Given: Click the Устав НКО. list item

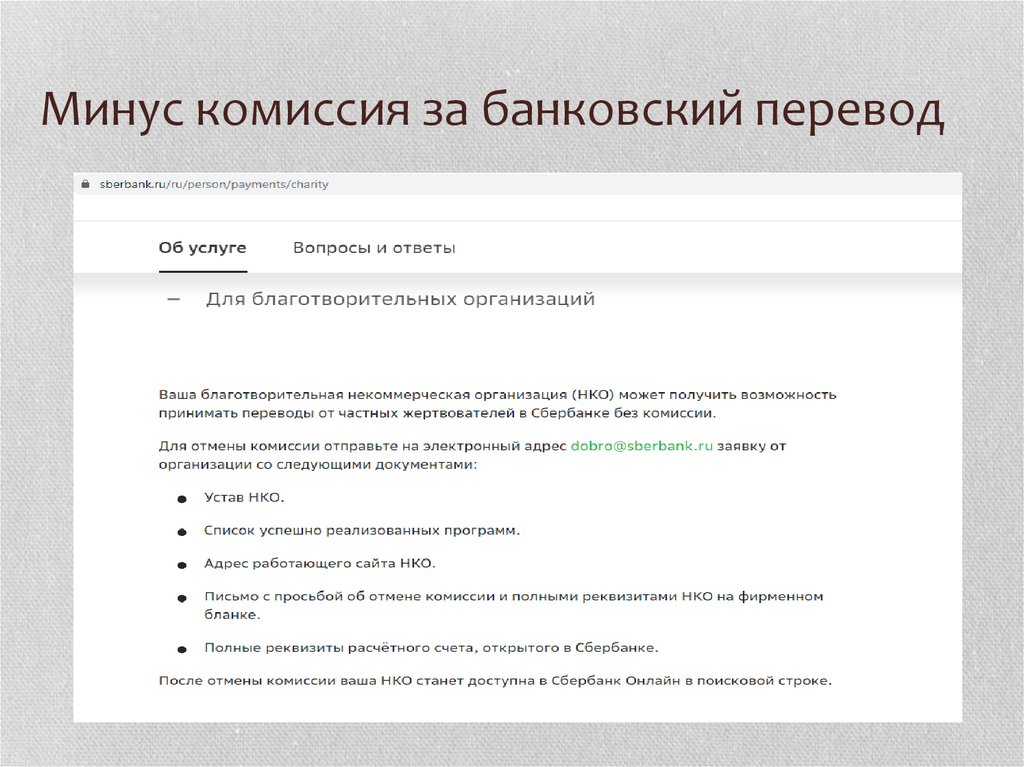Looking at the screenshot, I should pos(244,497).
